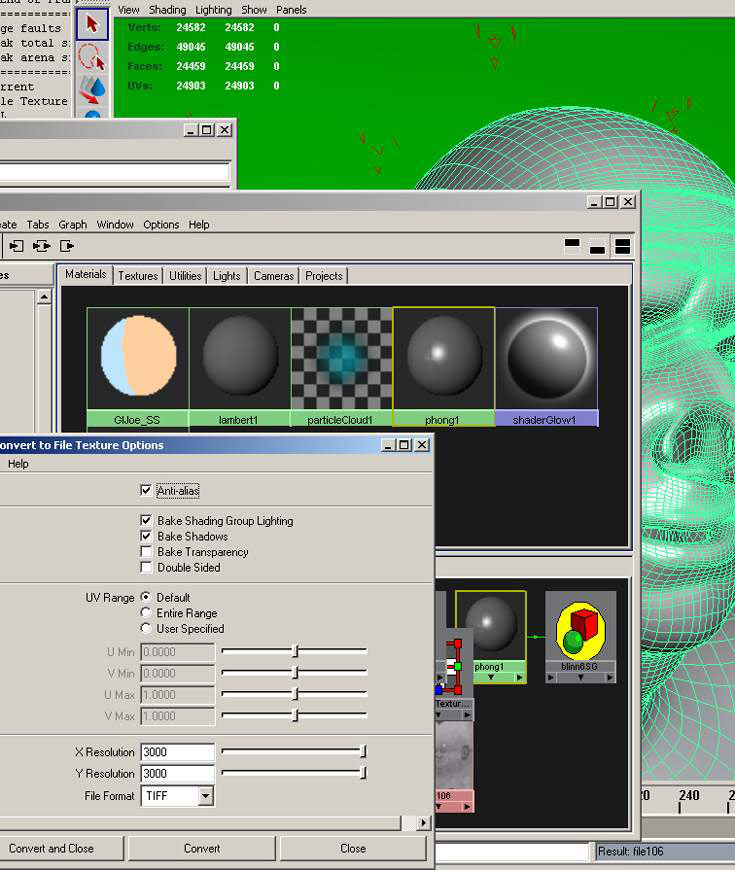Viewport: 735px width, 870px height.
Task: Activate the Lasso selection tool
Action: click(92, 56)
